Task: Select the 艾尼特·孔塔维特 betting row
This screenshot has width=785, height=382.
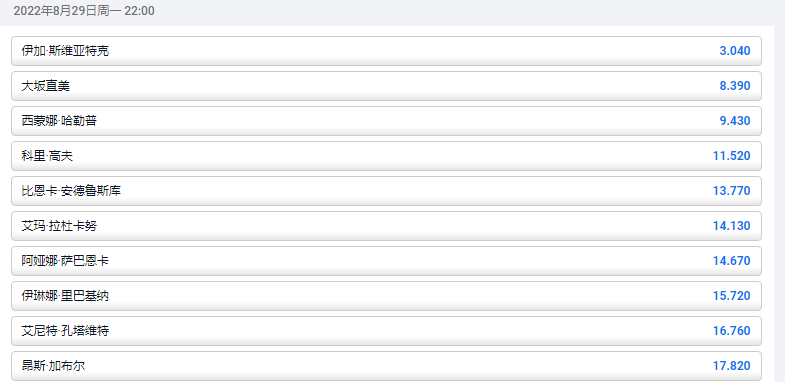Action: point(386,331)
